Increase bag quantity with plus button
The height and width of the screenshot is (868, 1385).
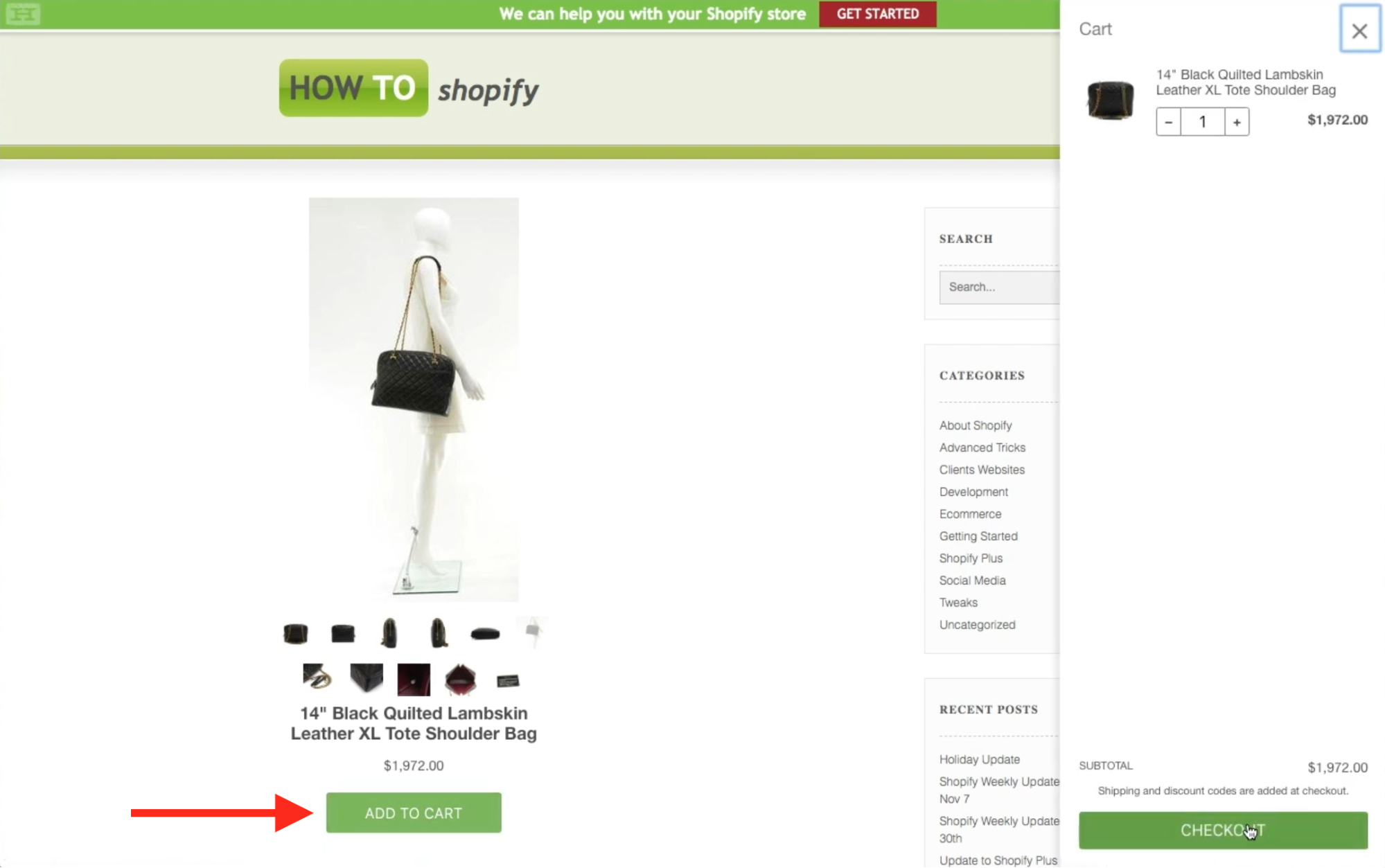point(1237,122)
